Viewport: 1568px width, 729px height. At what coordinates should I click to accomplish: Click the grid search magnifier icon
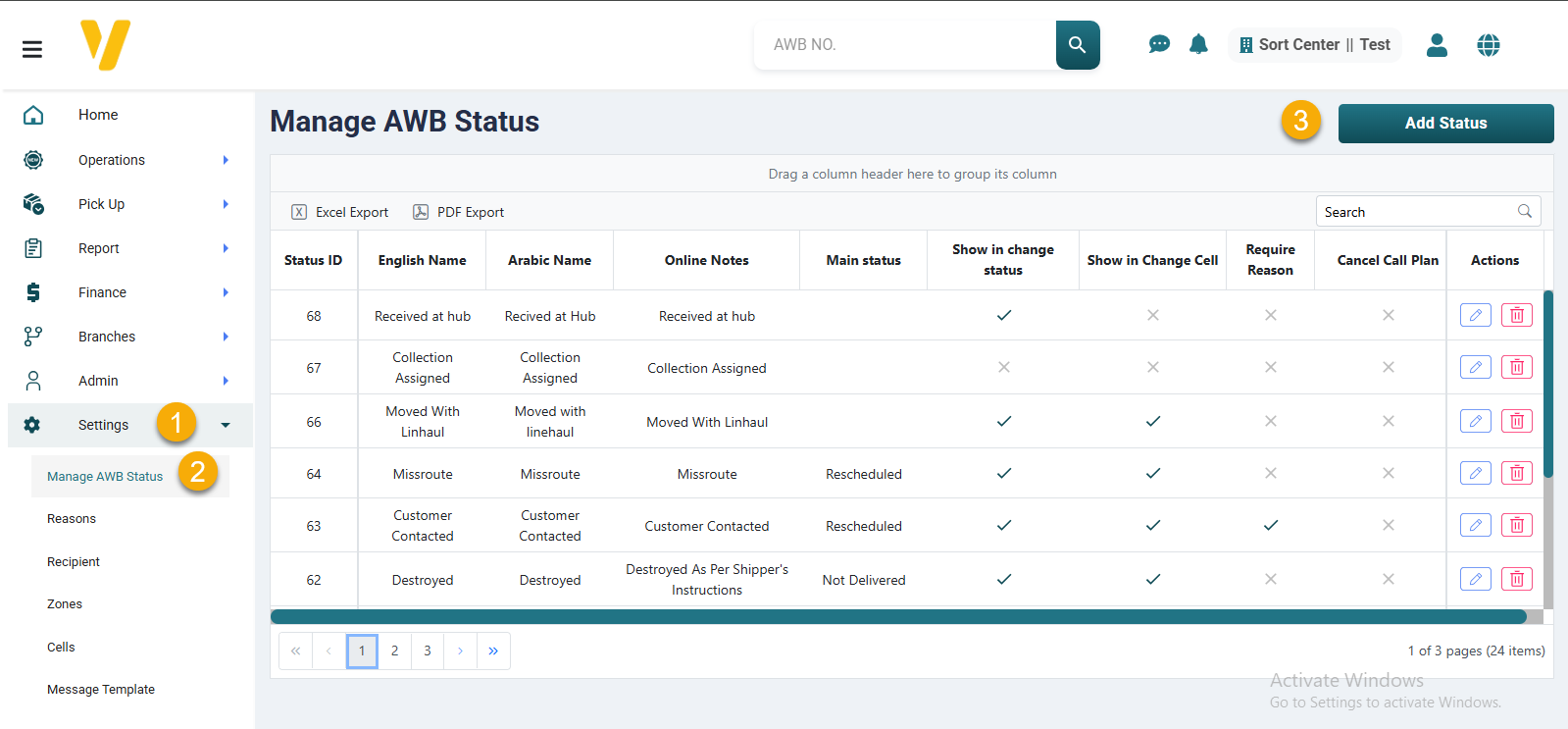1525,211
